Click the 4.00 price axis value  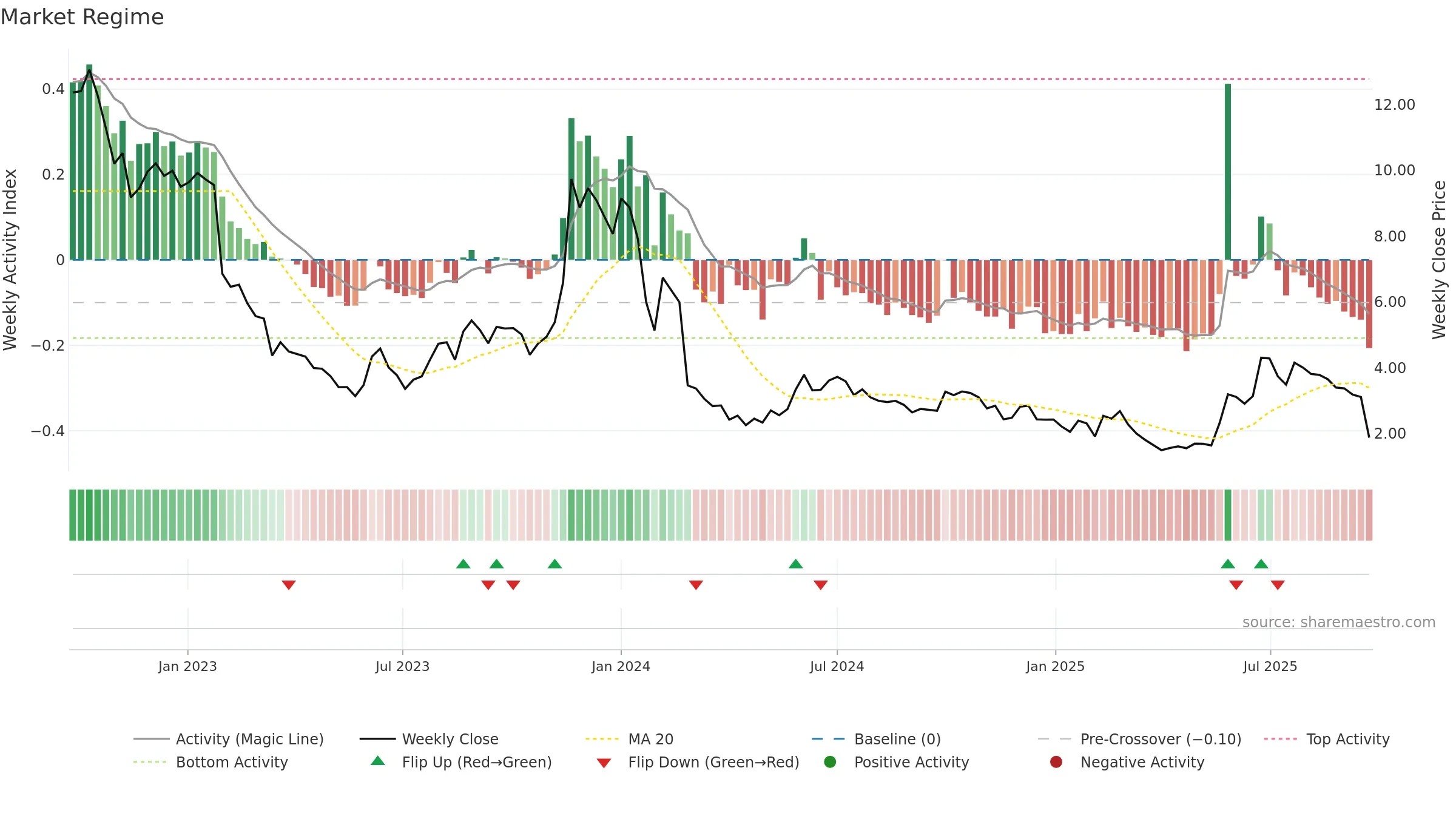click(1390, 368)
